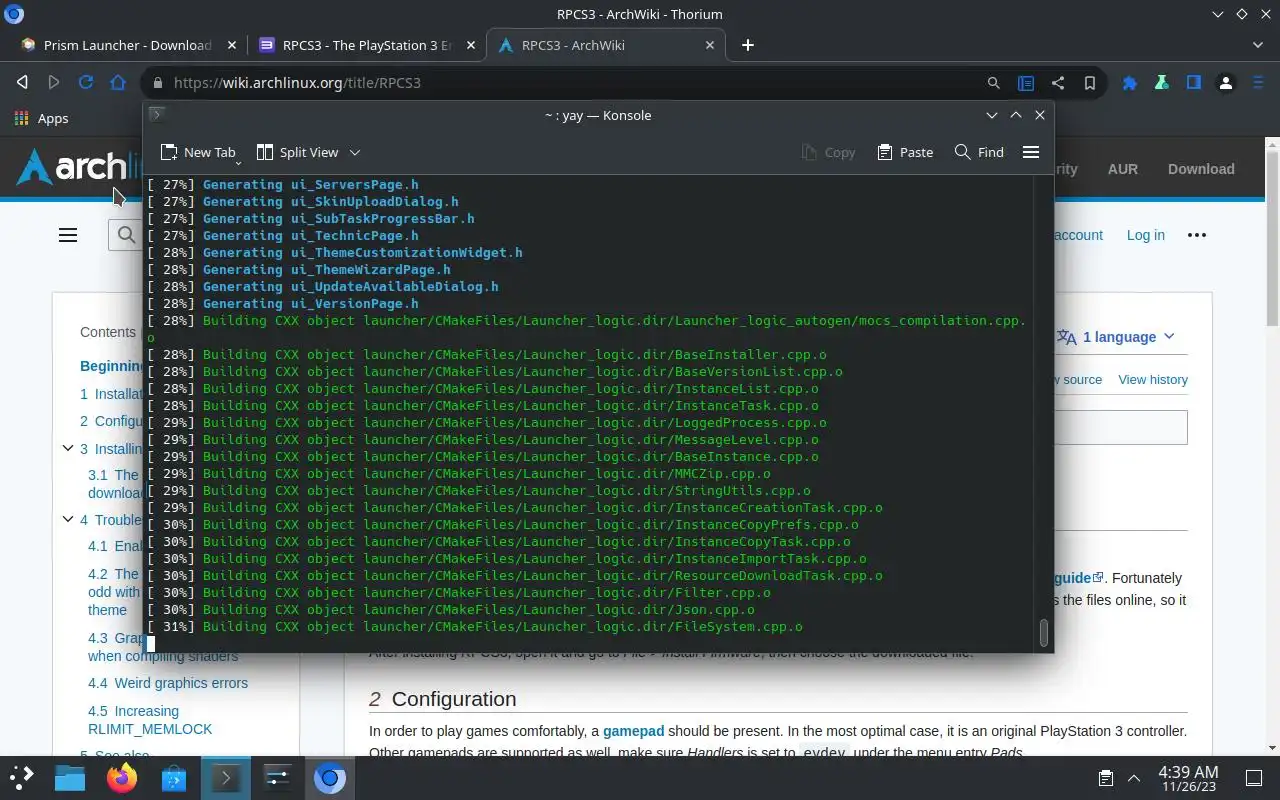
Task: Open the Download link in Arch header
Action: coord(1201,169)
